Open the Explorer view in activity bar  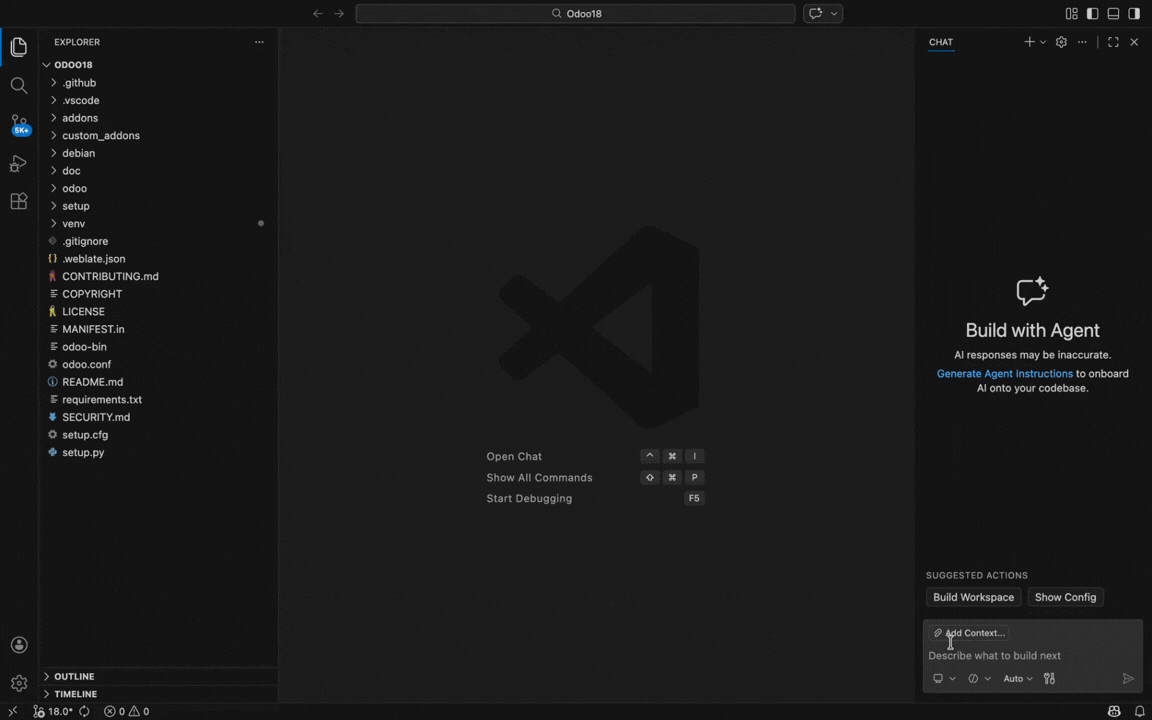[19, 47]
